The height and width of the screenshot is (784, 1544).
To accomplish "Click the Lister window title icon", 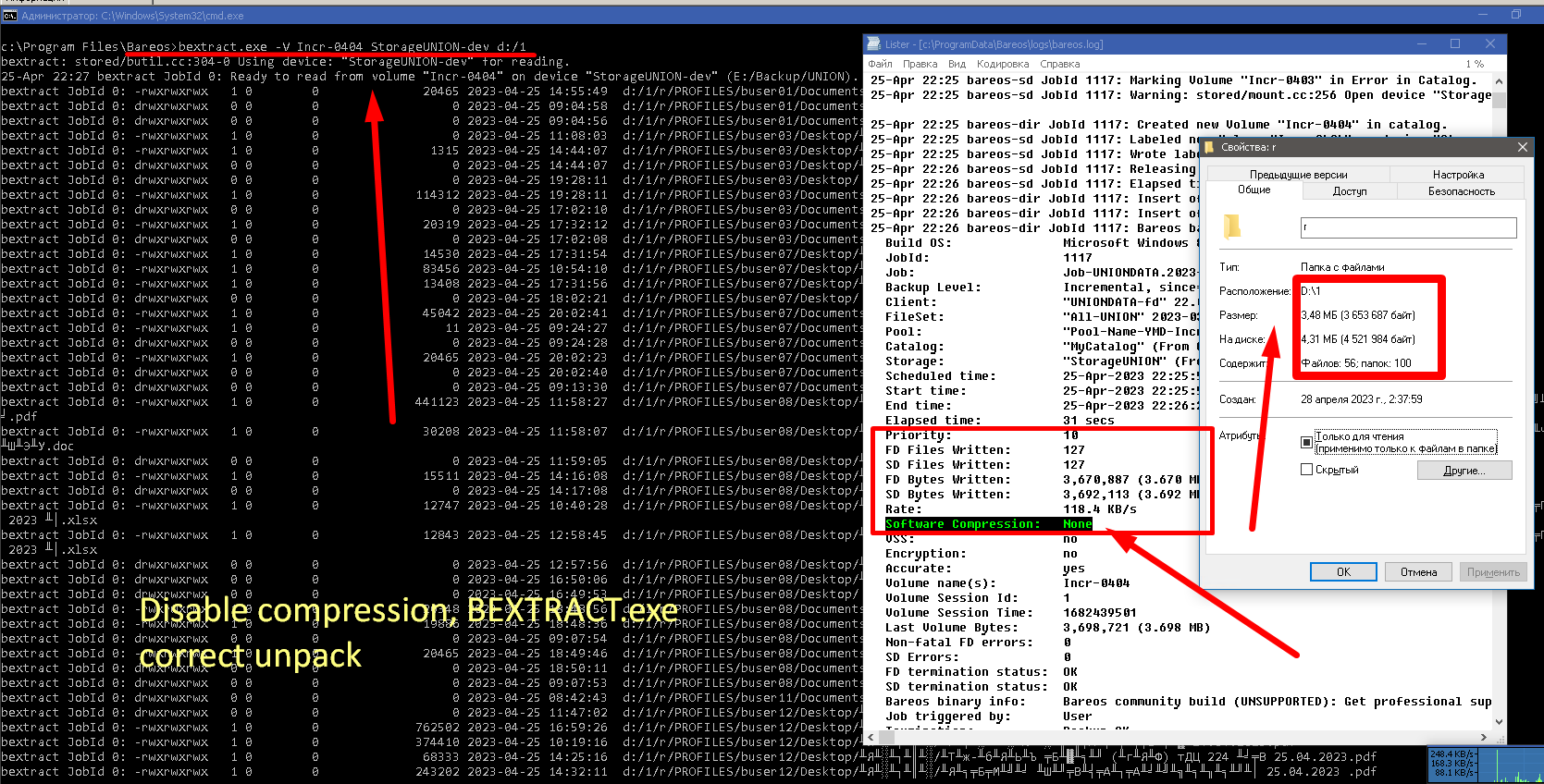I will pyautogui.click(x=873, y=43).
